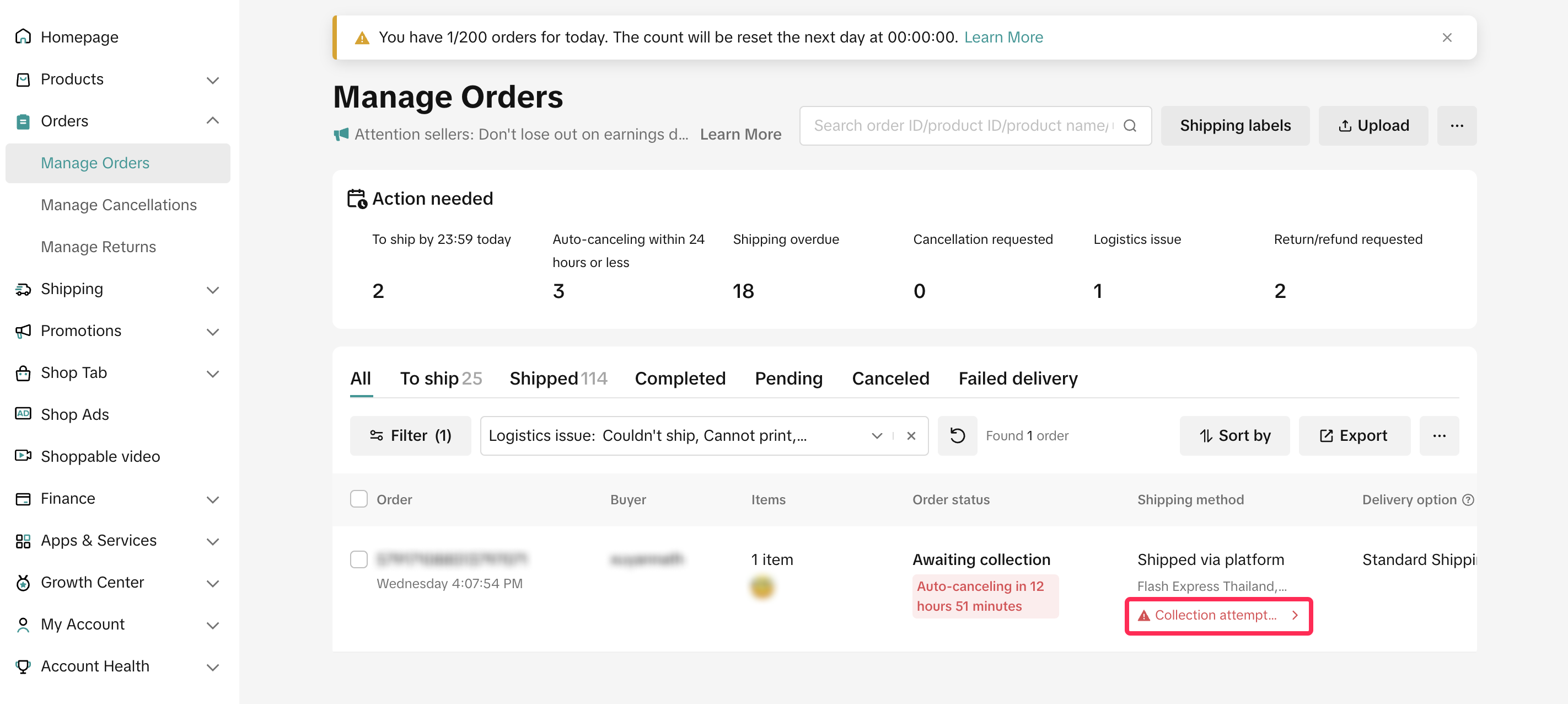The height and width of the screenshot is (704, 1568).
Task: Click the search magnifier icon
Action: 1130,125
